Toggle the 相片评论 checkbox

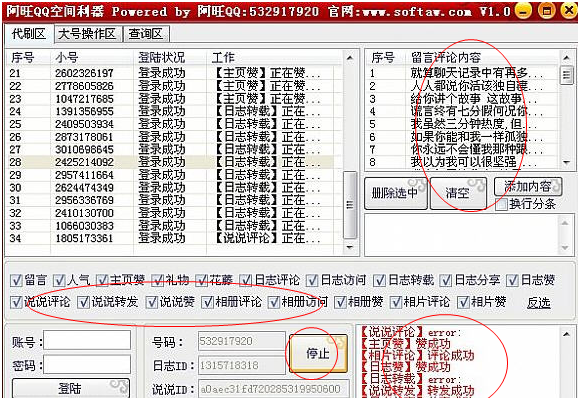[396, 302]
